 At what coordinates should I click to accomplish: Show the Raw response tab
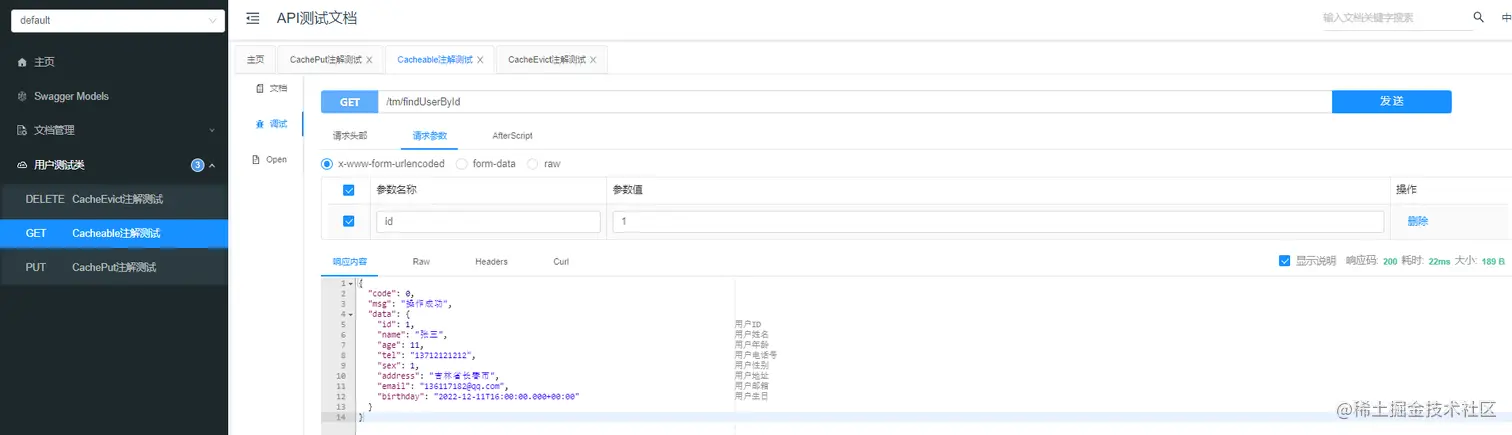coord(421,261)
